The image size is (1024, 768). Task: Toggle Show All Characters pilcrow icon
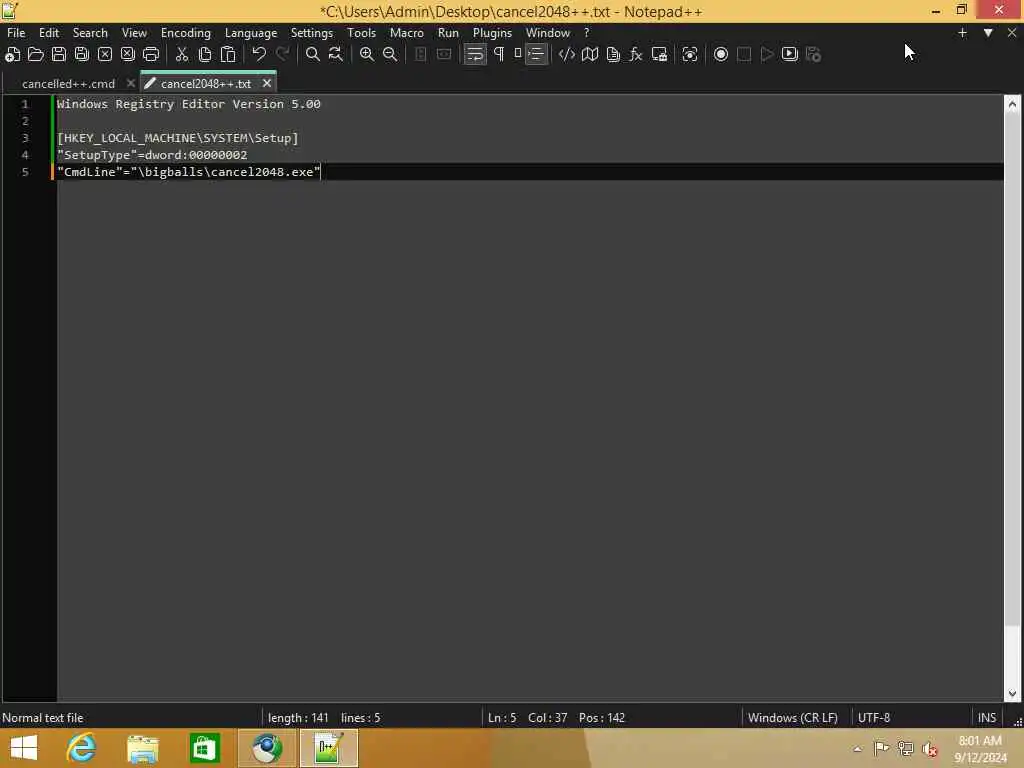pyautogui.click(x=499, y=55)
